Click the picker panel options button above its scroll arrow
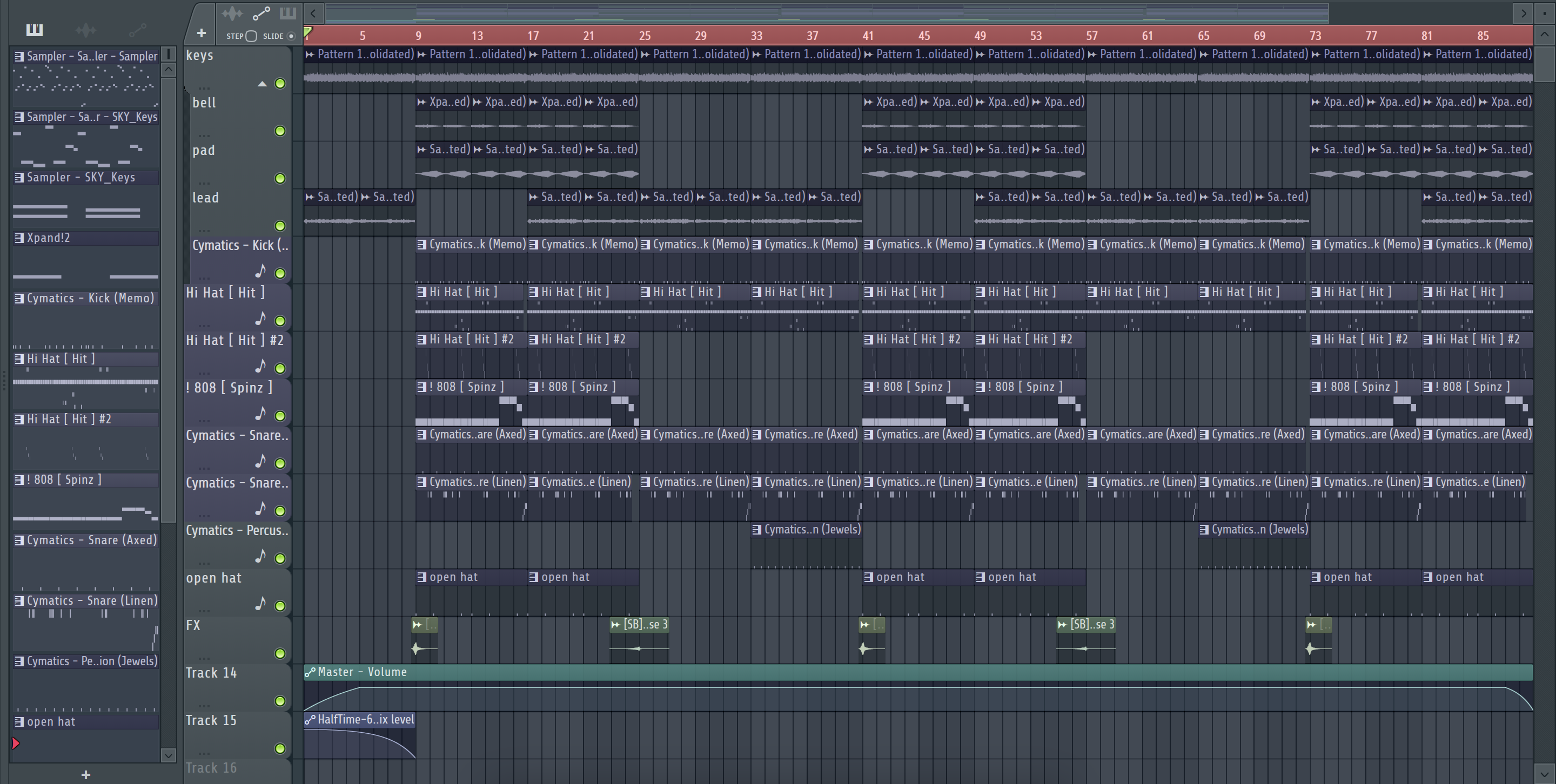Viewport: 1556px width, 784px height. click(169, 55)
